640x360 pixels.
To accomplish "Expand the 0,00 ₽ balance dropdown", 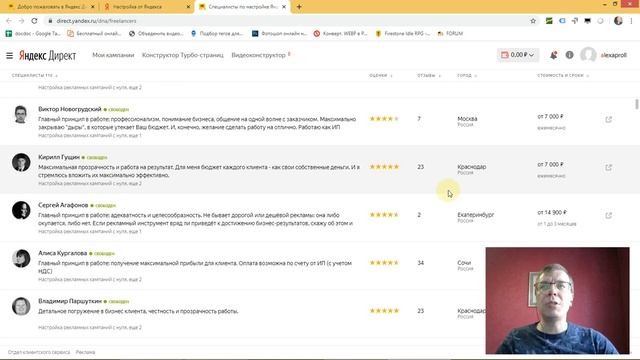I will (518, 55).
